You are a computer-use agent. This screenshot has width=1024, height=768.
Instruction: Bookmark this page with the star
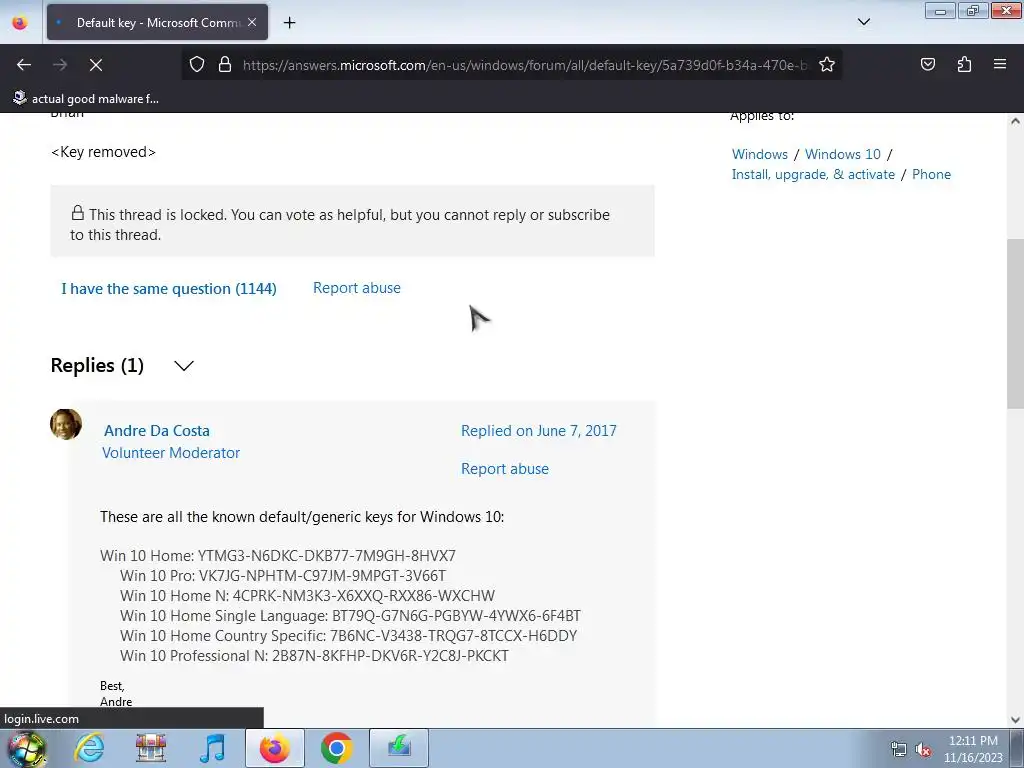(x=827, y=65)
